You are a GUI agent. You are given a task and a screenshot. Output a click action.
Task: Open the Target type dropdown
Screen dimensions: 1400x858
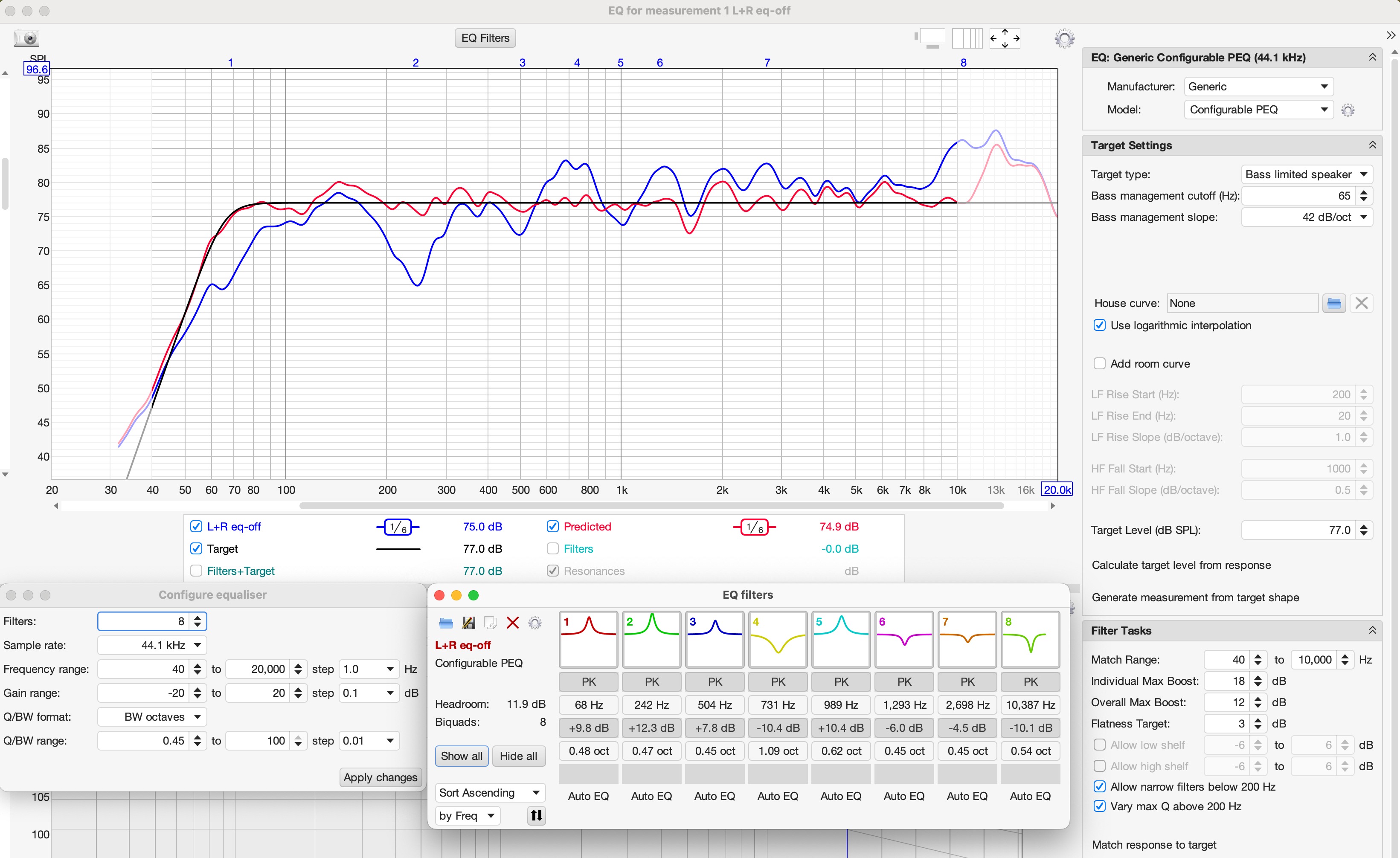tap(1306, 174)
